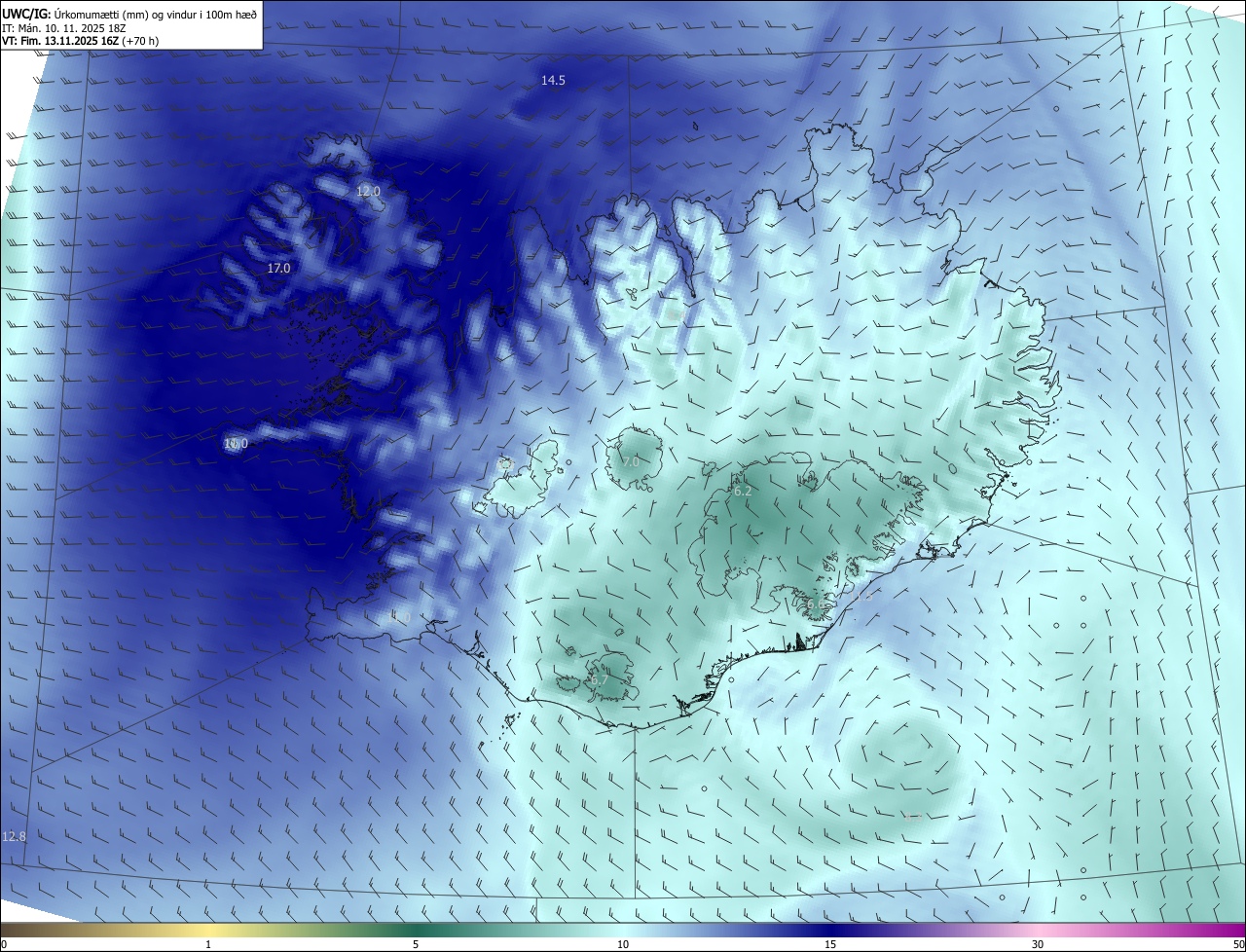This screenshot has width=1246, height=952.
Task: Click the 5 tick label on the color scale
Action: 416,945
